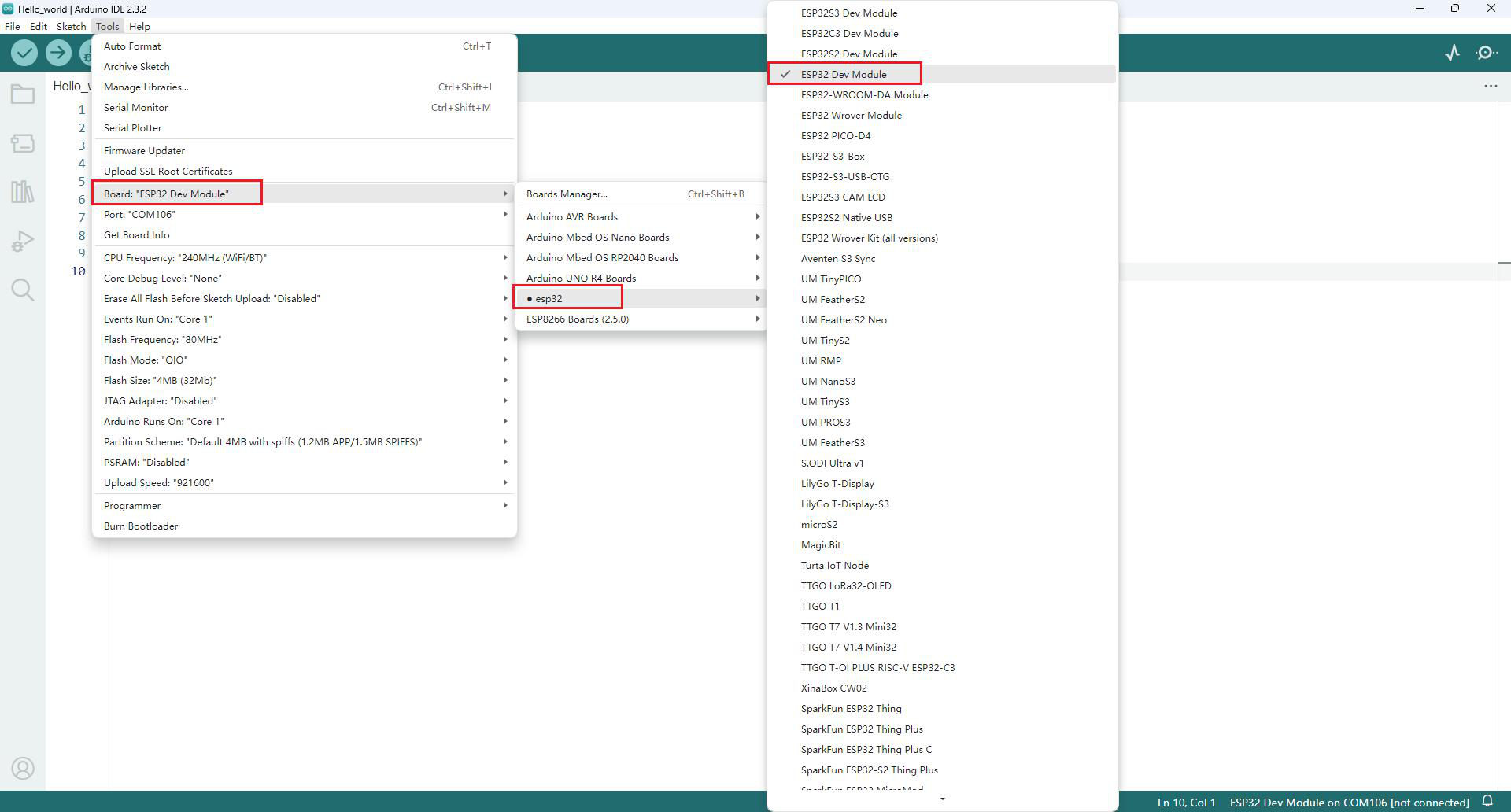This screenshot has width=1511, height=812.
Task: Open the Serial Plotter toolbar icon
Action: (x=1453, y=53)
